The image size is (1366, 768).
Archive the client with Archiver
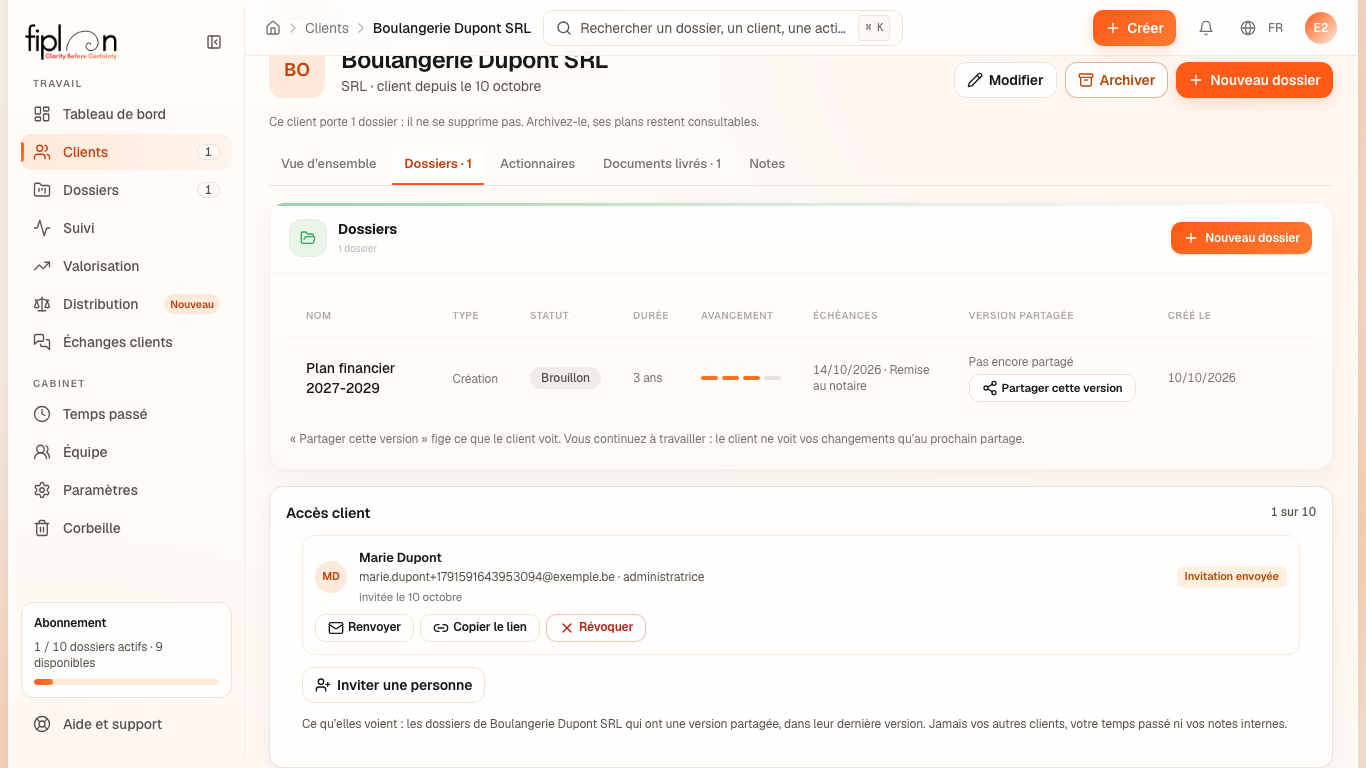pos(1116,80)
